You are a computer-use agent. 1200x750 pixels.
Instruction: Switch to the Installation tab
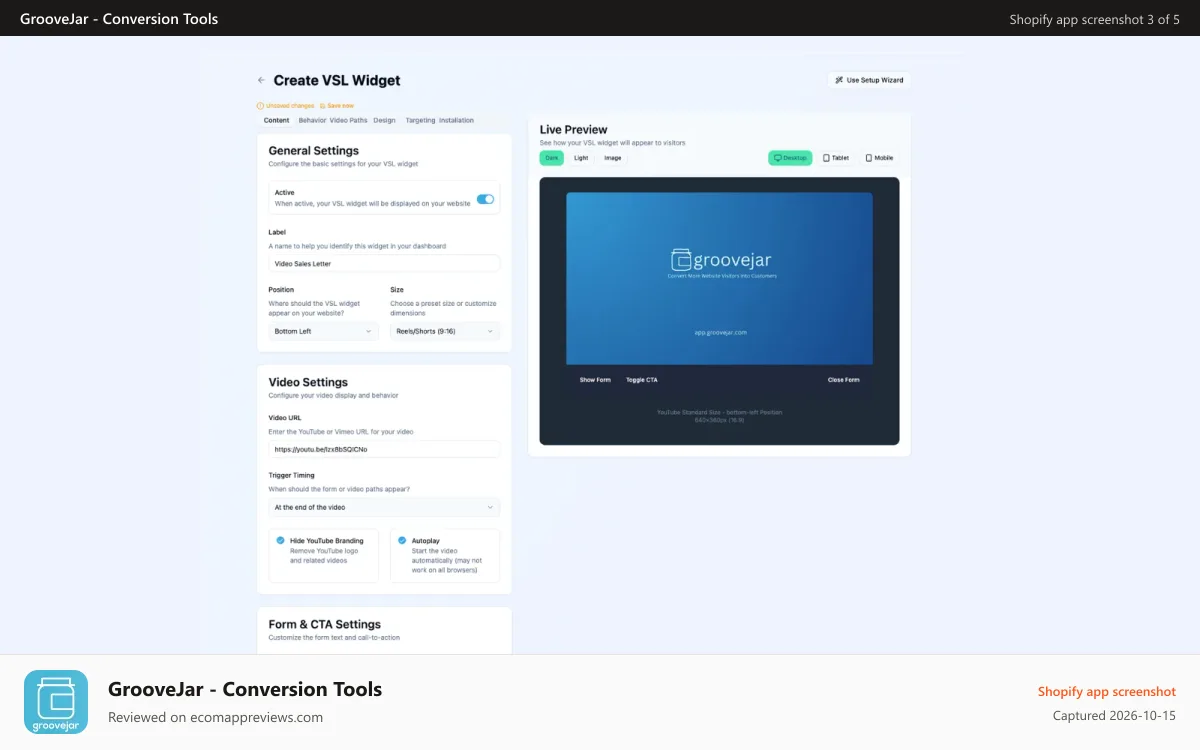[x=456, y=120]
